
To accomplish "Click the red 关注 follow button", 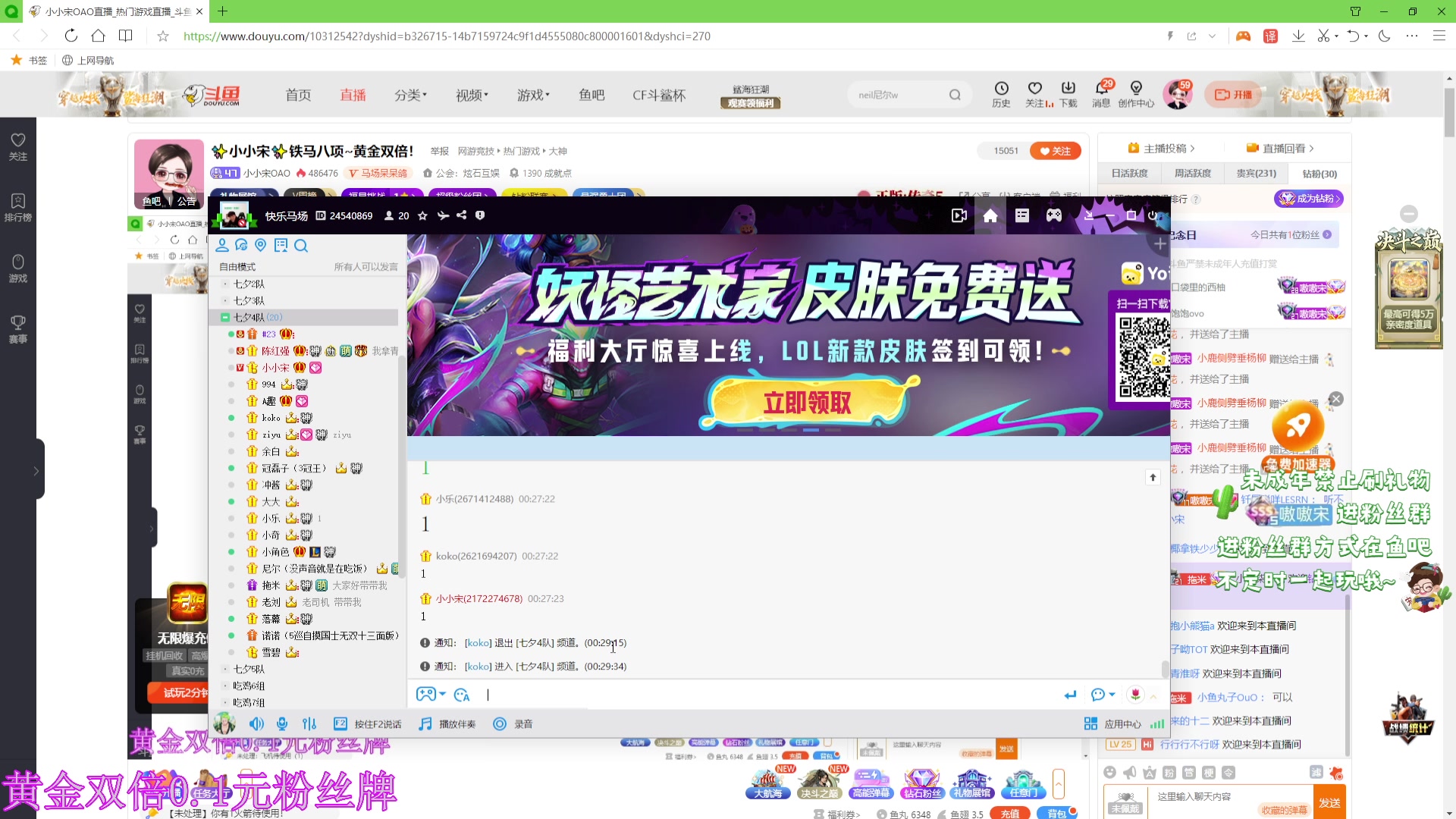I will (x=1055, y=150).
